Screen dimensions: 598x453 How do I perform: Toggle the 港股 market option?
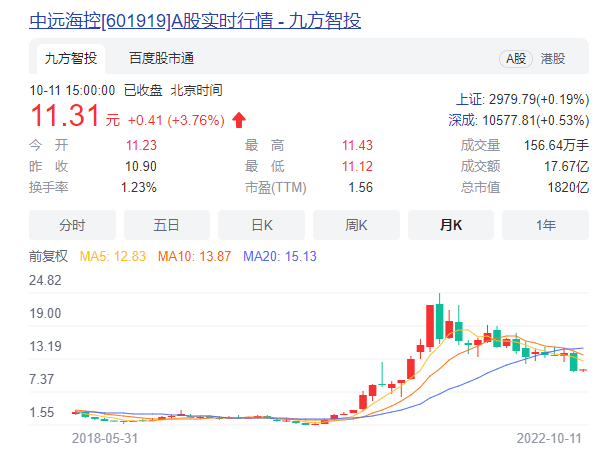pos(553,59)
